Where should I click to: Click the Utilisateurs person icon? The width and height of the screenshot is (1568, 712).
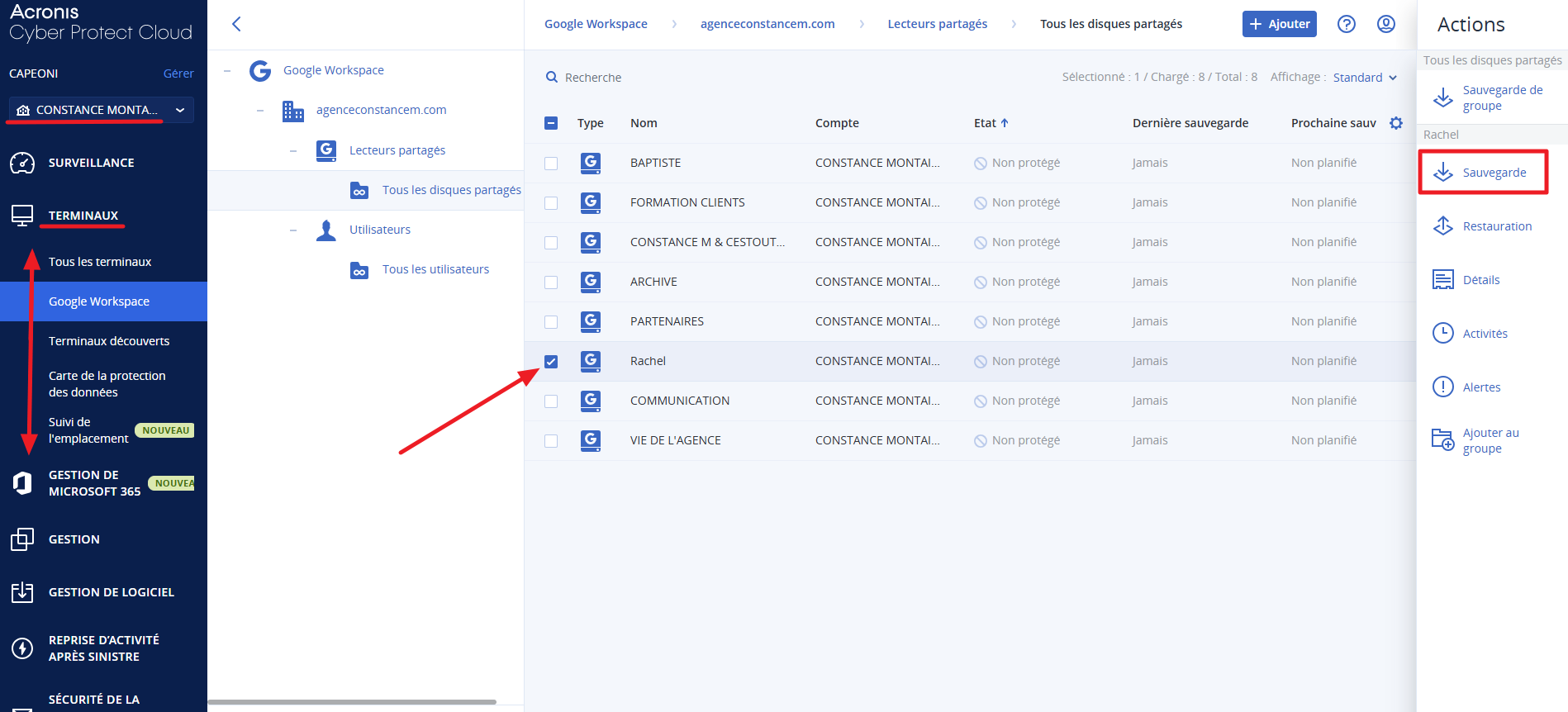tap(326, 230)
